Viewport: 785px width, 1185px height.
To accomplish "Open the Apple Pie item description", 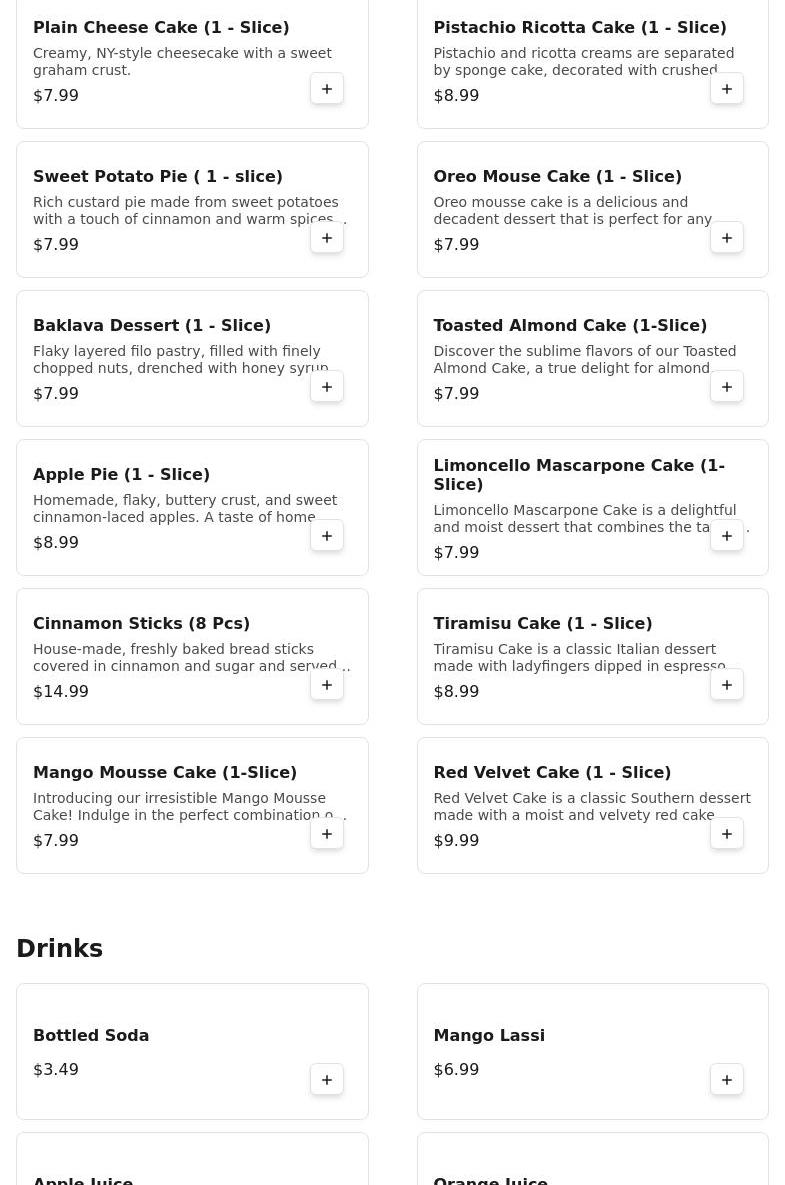I will pyautogui.click(x=185, y=509).
